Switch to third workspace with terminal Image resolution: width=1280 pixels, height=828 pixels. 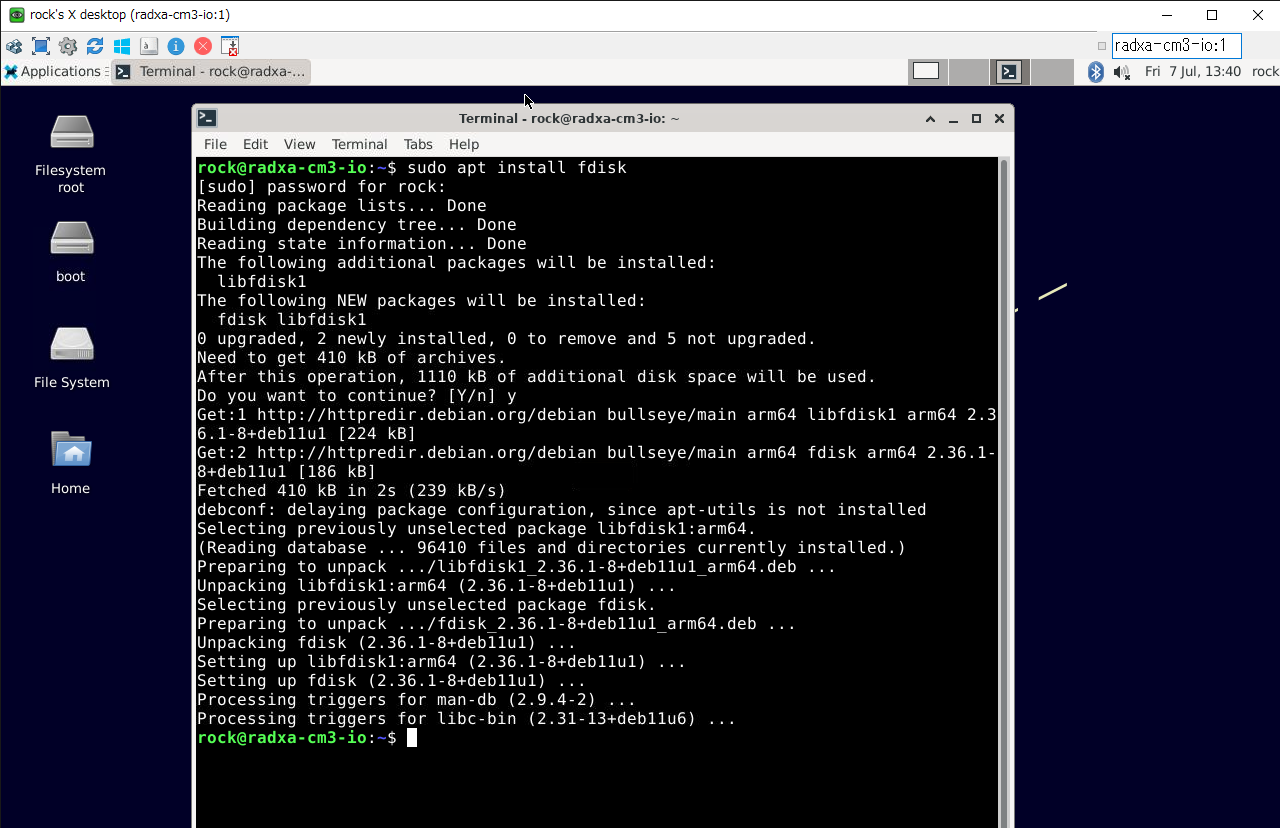pyautogui.click(x=1010, y=71)
